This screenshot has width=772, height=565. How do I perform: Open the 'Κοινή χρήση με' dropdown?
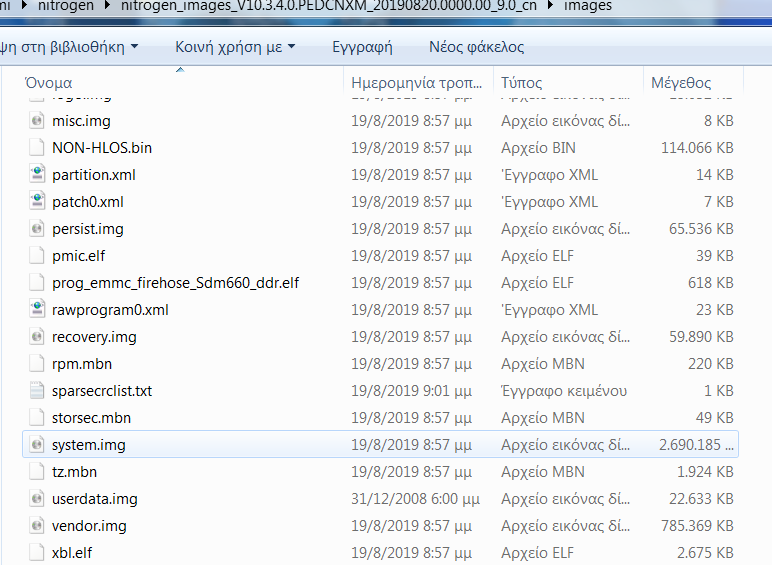235,47
